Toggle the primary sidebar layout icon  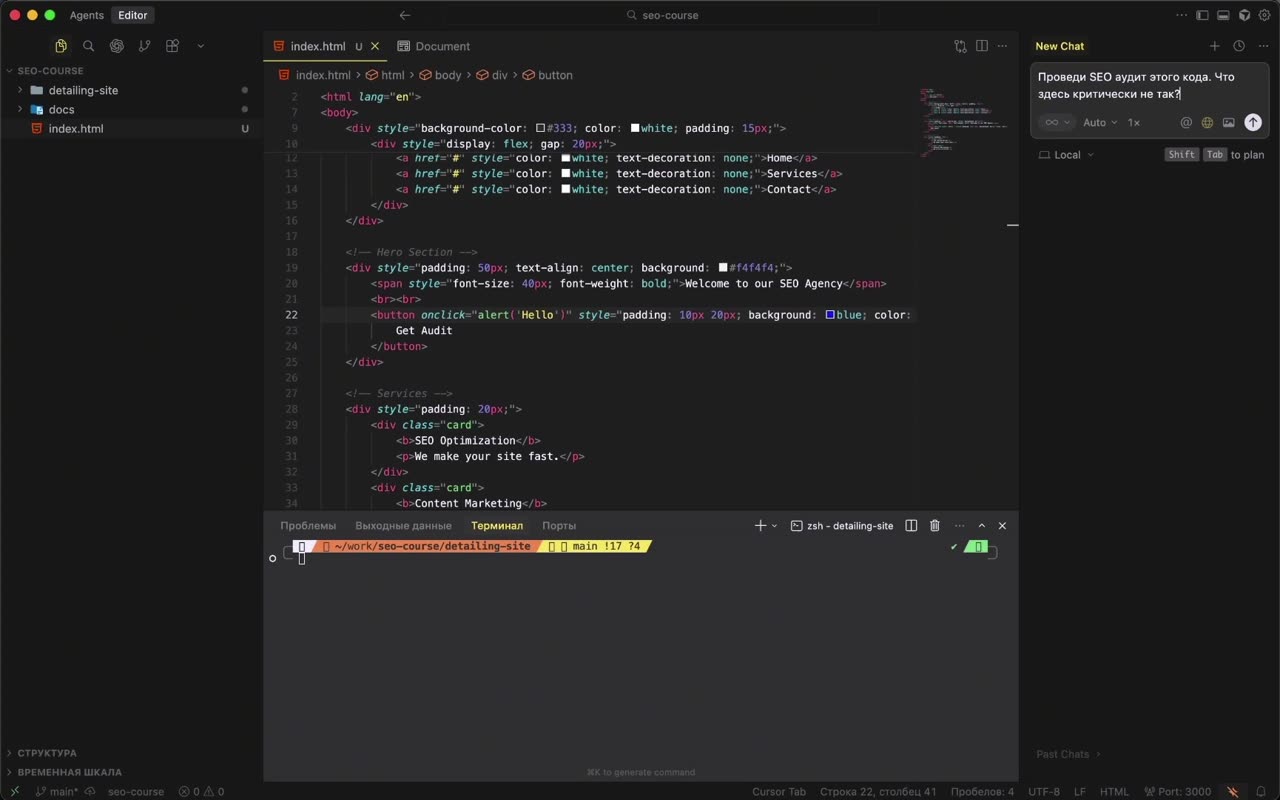pos(1202,15)
